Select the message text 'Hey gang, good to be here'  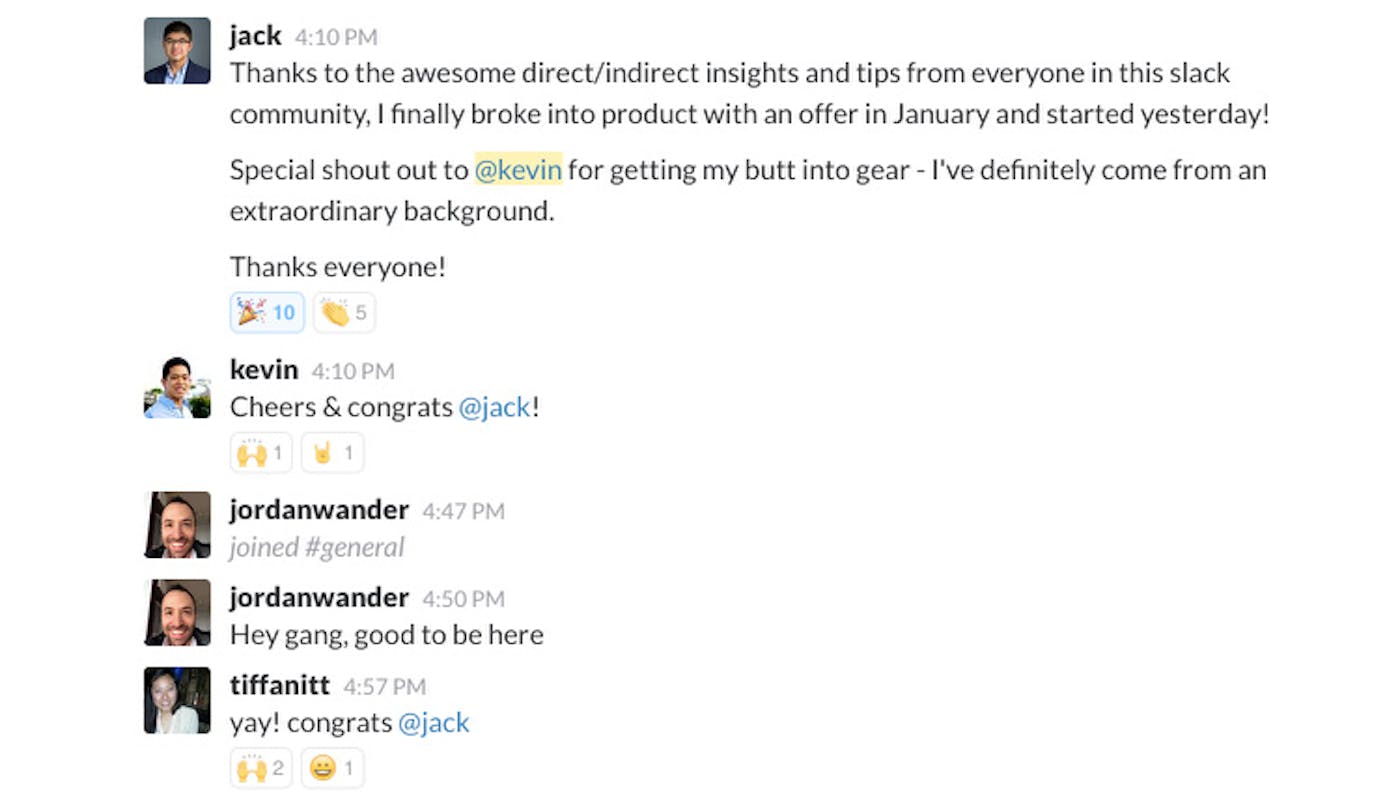pos(386,634)
